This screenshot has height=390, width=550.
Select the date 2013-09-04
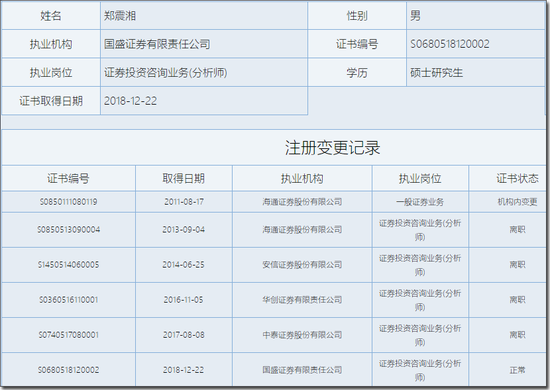point(183,230)
